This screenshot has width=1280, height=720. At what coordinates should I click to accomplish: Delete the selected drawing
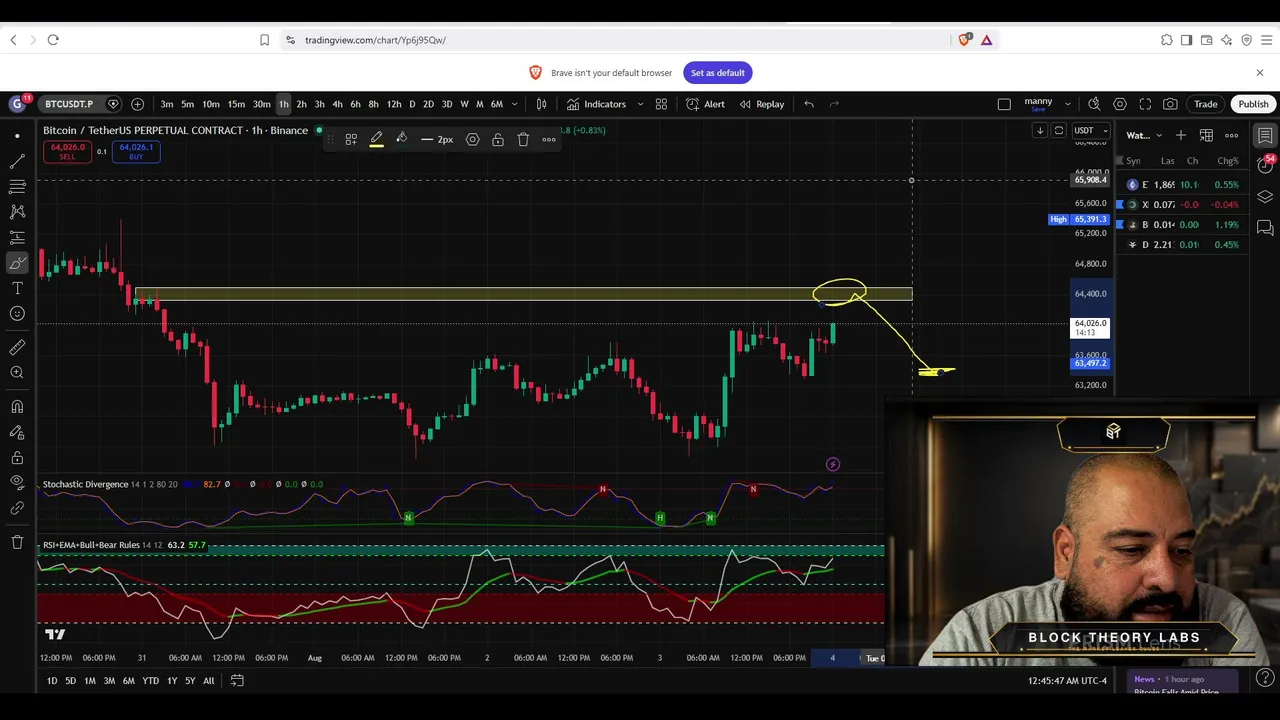coord(523,139)
